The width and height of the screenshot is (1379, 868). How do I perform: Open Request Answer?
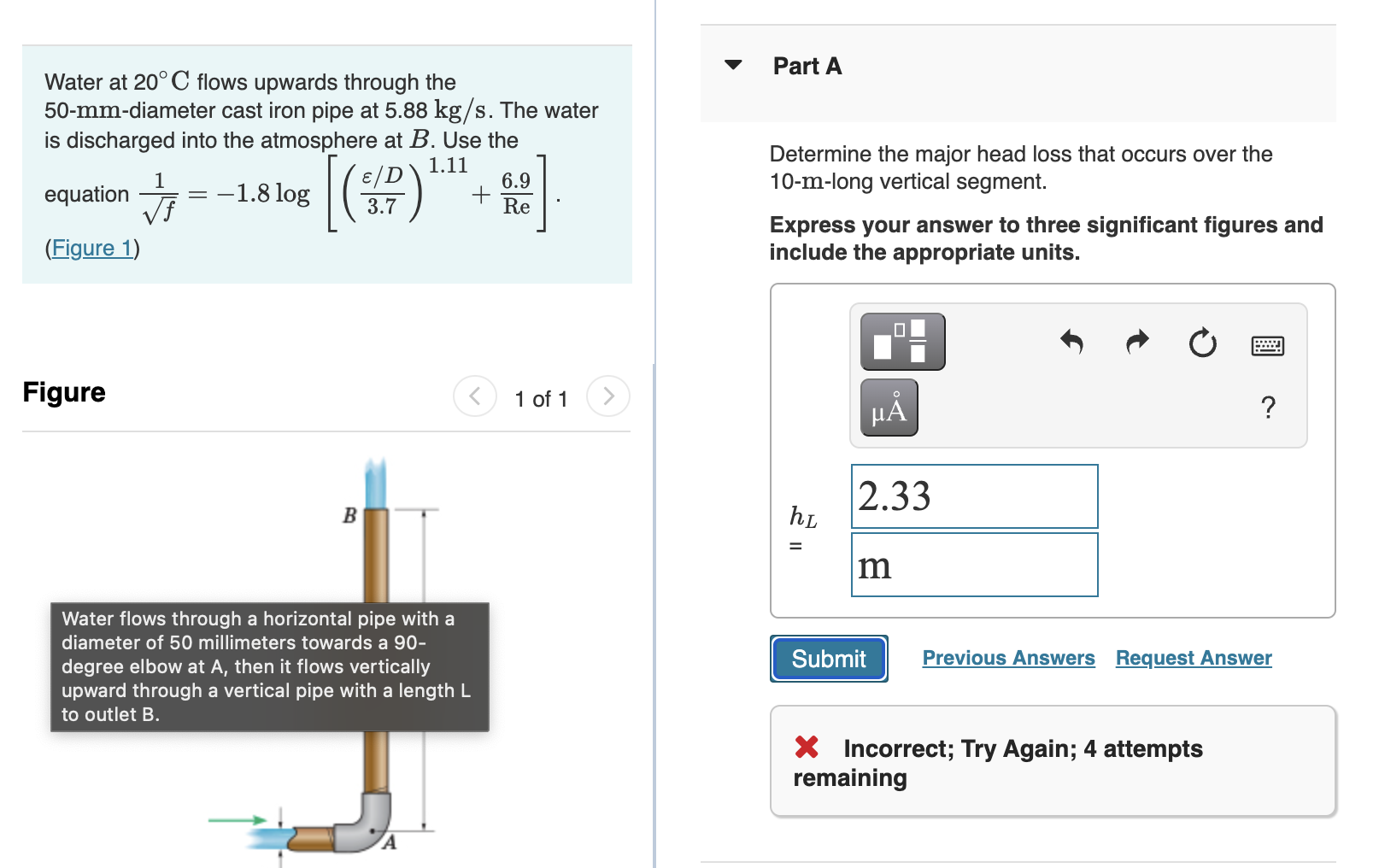[1194, 658]
